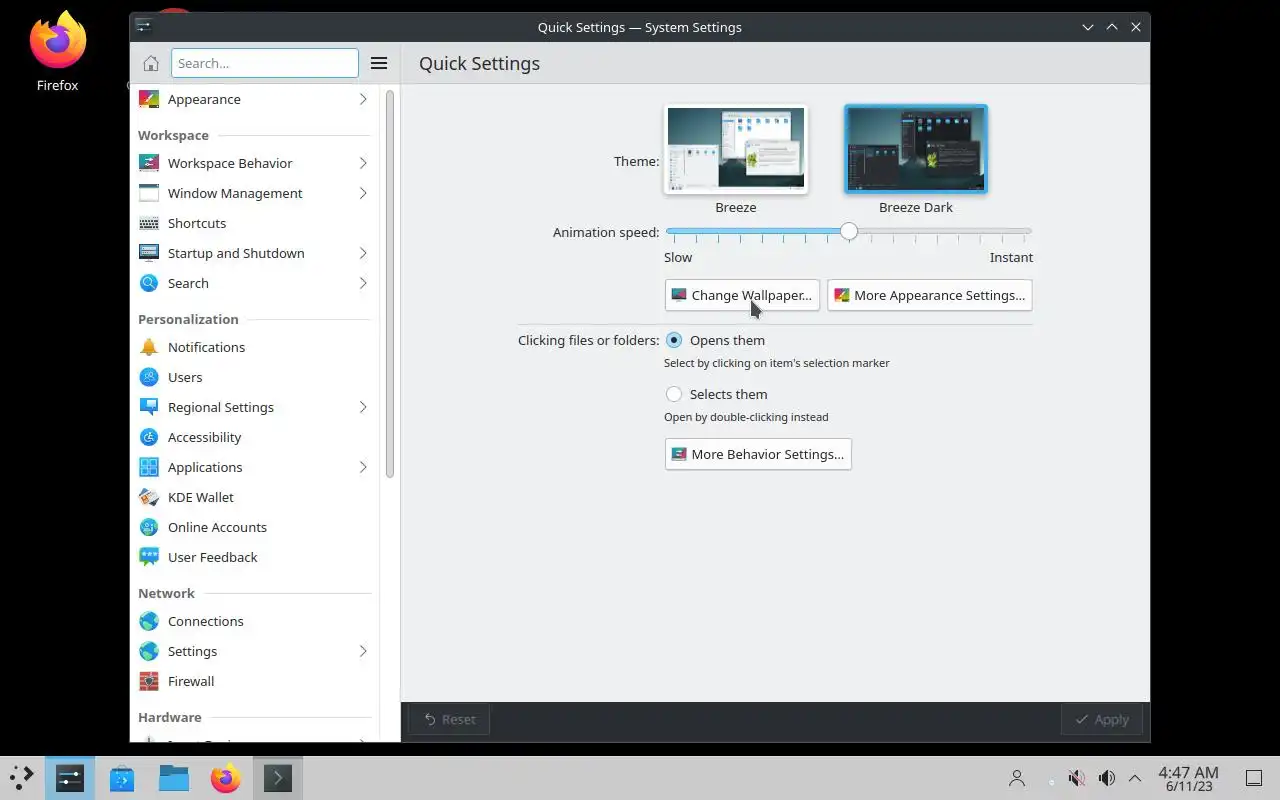Open Discover store from the taskbar
This screenshot has width=1280, height=800.
122,777
